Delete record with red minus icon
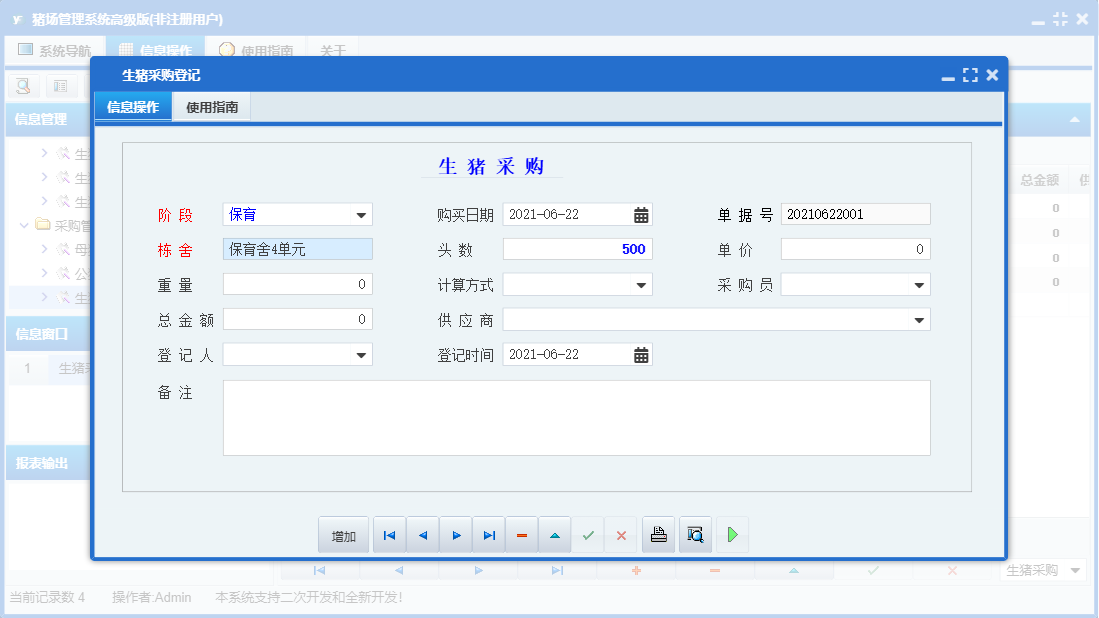The image size is (1099, 618). (522, 536)
